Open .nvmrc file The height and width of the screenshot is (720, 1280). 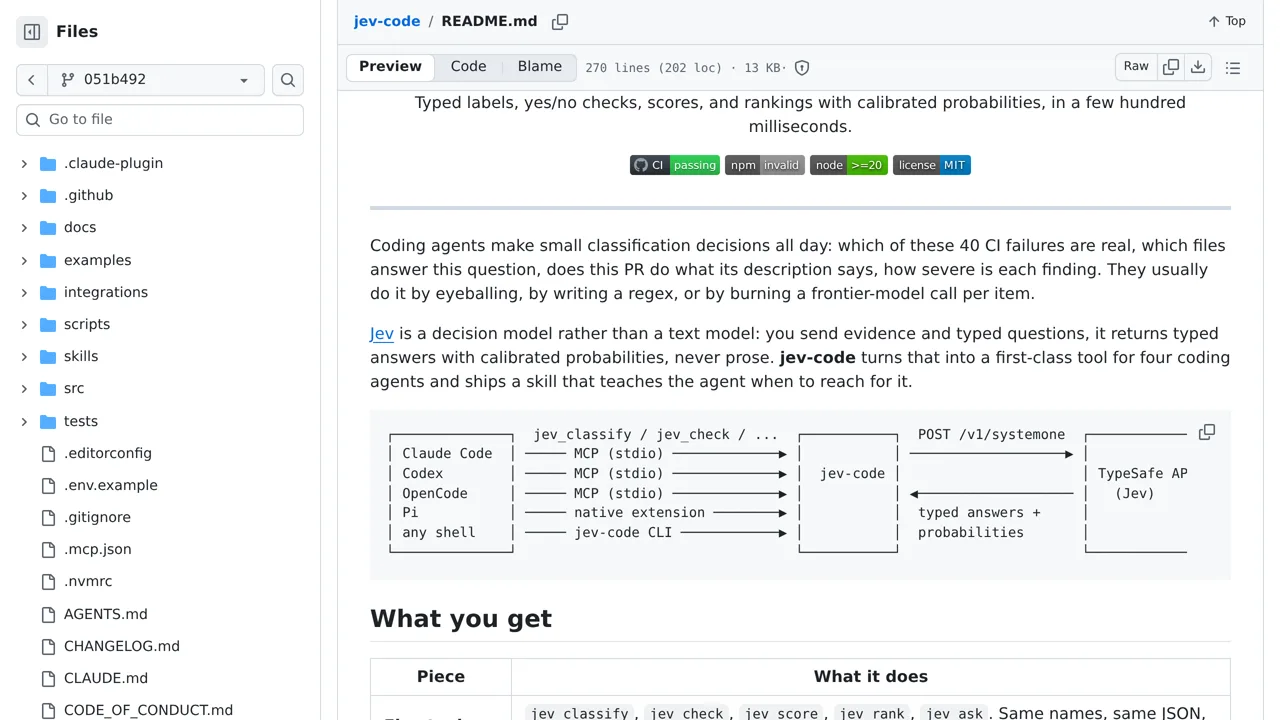(x=88, y=581)
